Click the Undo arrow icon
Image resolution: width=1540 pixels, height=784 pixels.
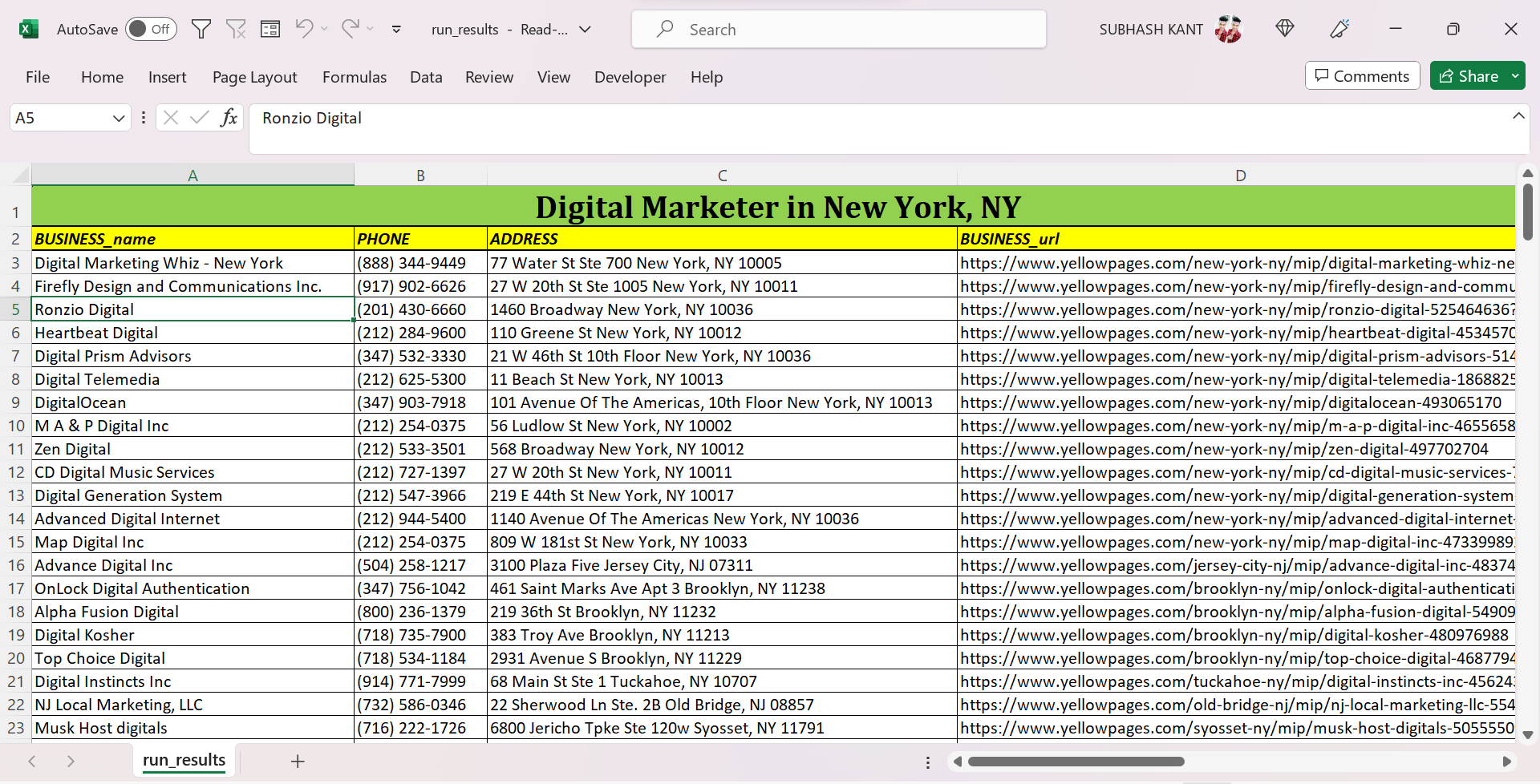click(304, 29)
